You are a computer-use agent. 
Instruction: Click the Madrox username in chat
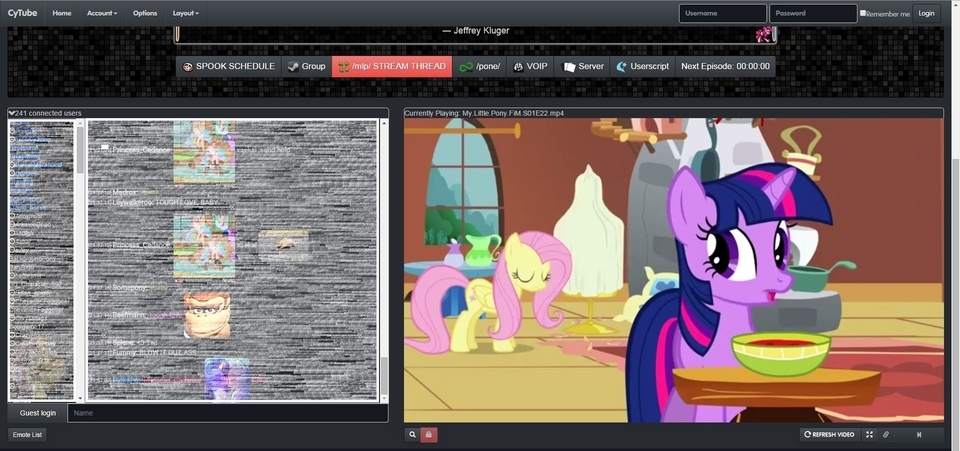(x=125, y=192)
